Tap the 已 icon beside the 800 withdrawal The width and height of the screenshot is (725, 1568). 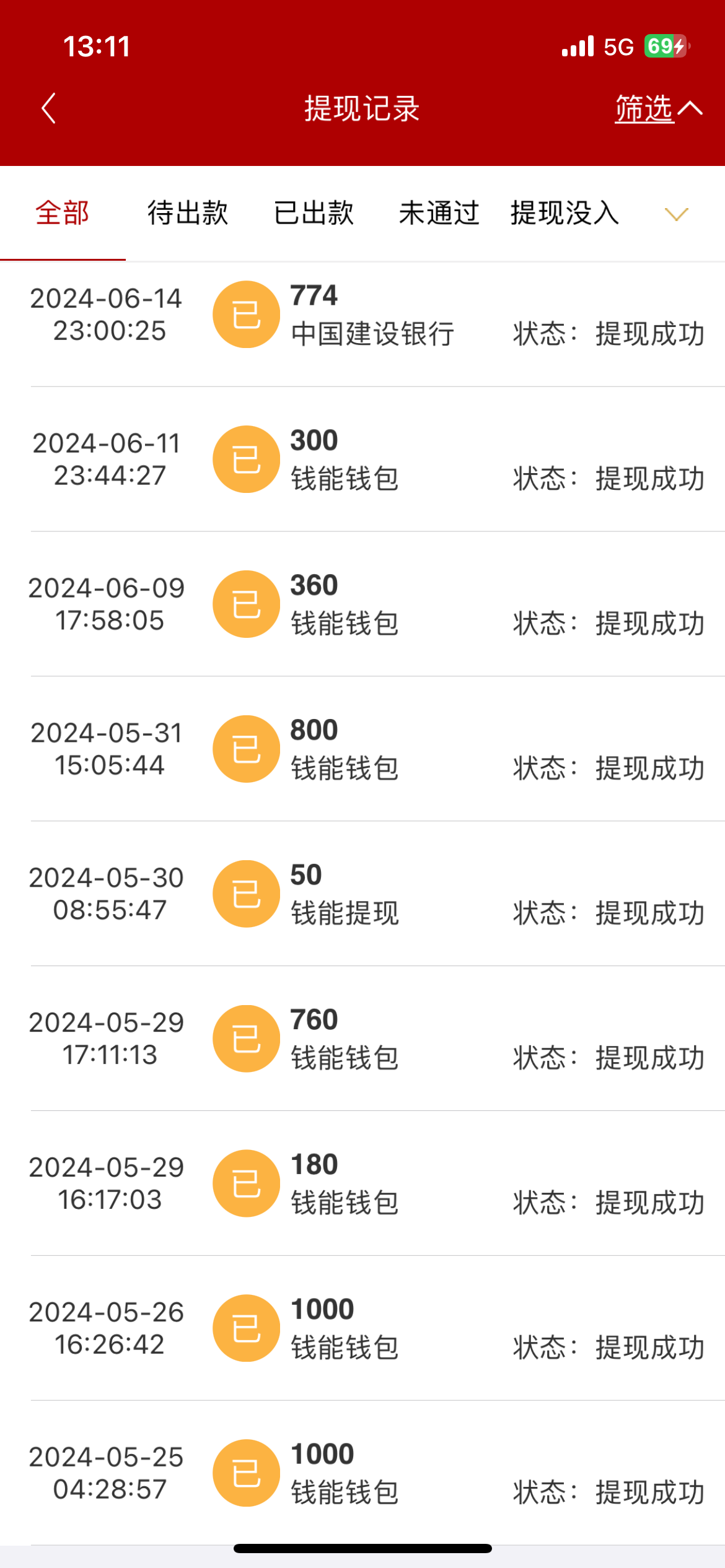point(246,749)
